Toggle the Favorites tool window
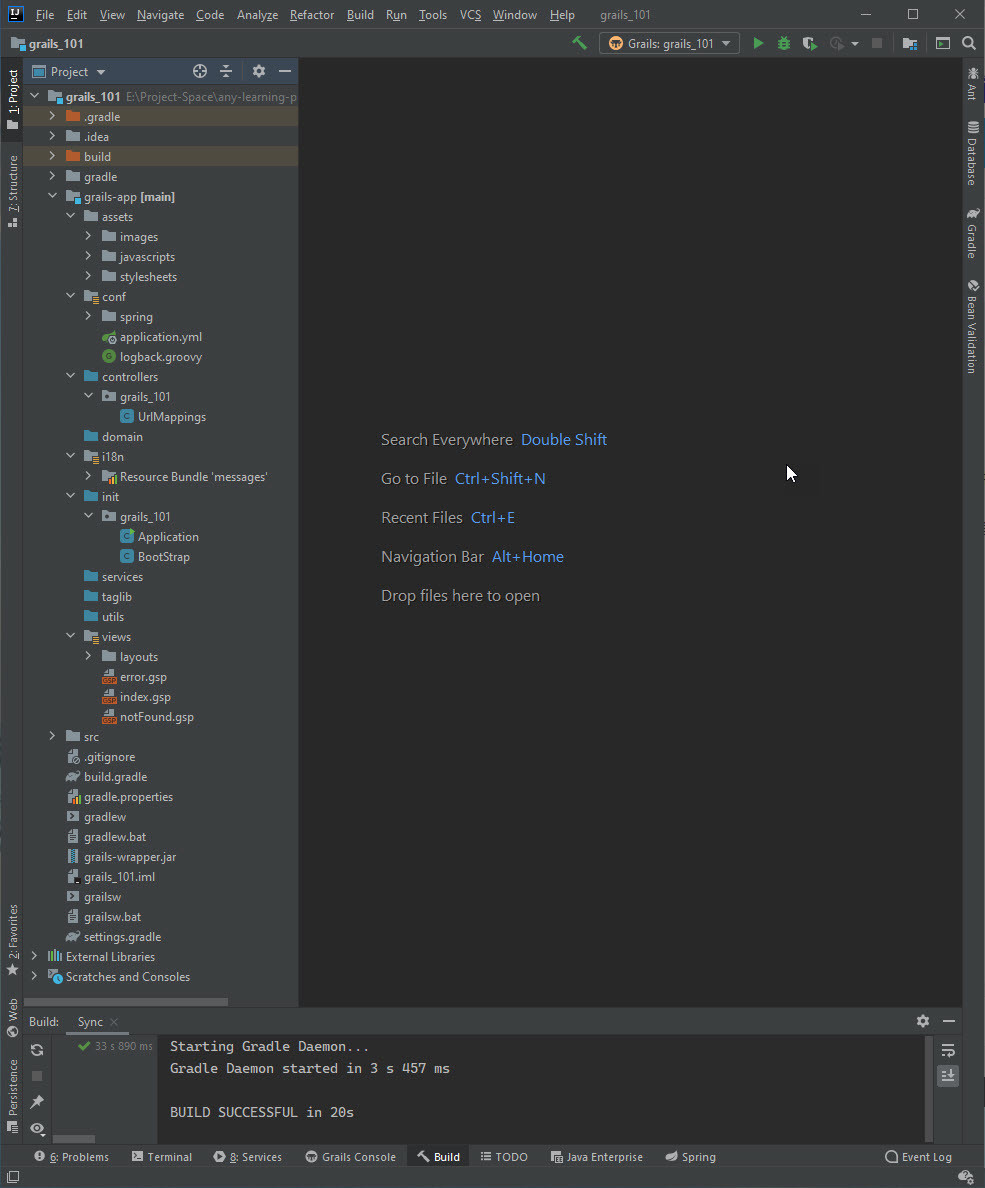This screenshot has height=1188, width=985. click(12, 940)
